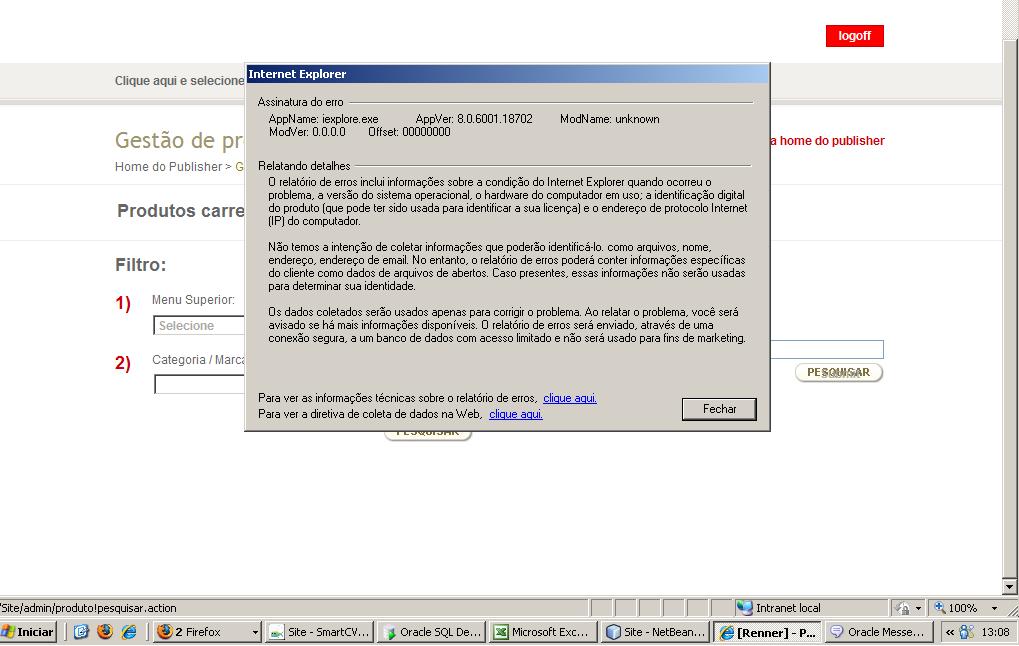Switch to [Renner] Internet Explorer taskbar window
Image resolution: width=1019 pixels, height=646 pixels.
[x=767, y=632]
